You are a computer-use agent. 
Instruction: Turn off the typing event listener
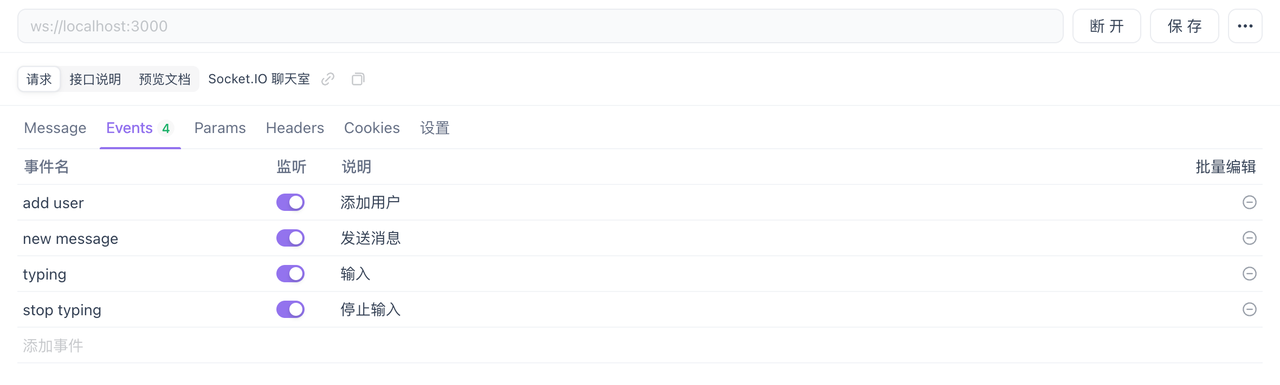pos(290,274)
